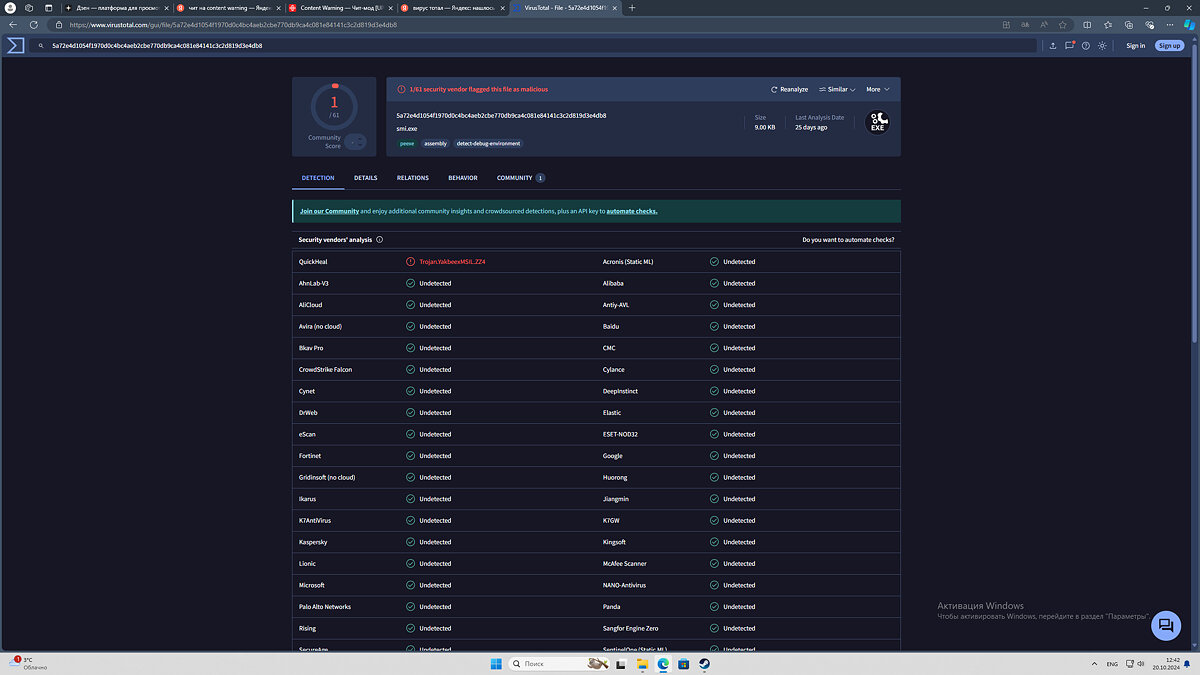Open the chat bubble widget icon
This screenshot has width=1200, height=675.
pyautogui.click(x=1165, y=626)
